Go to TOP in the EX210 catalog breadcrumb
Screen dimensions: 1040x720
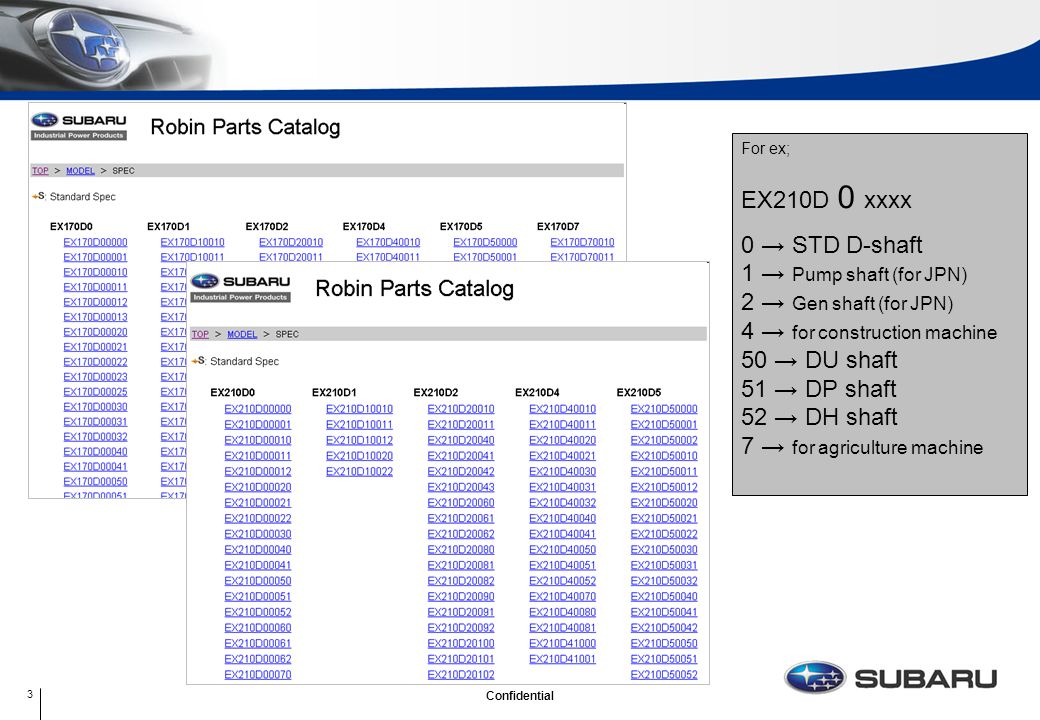(x=200, y=334)
